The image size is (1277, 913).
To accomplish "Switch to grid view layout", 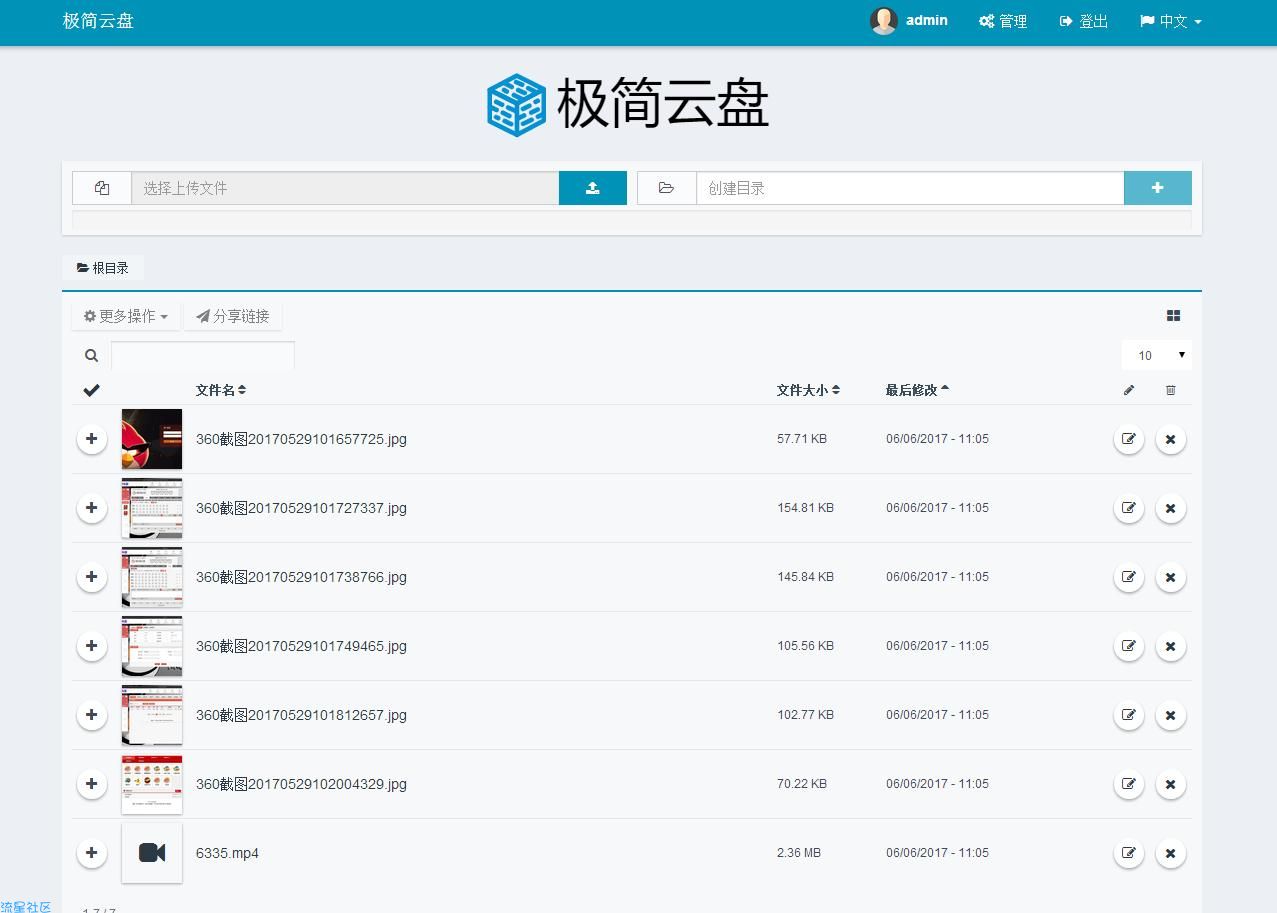I will point(1173,316).
